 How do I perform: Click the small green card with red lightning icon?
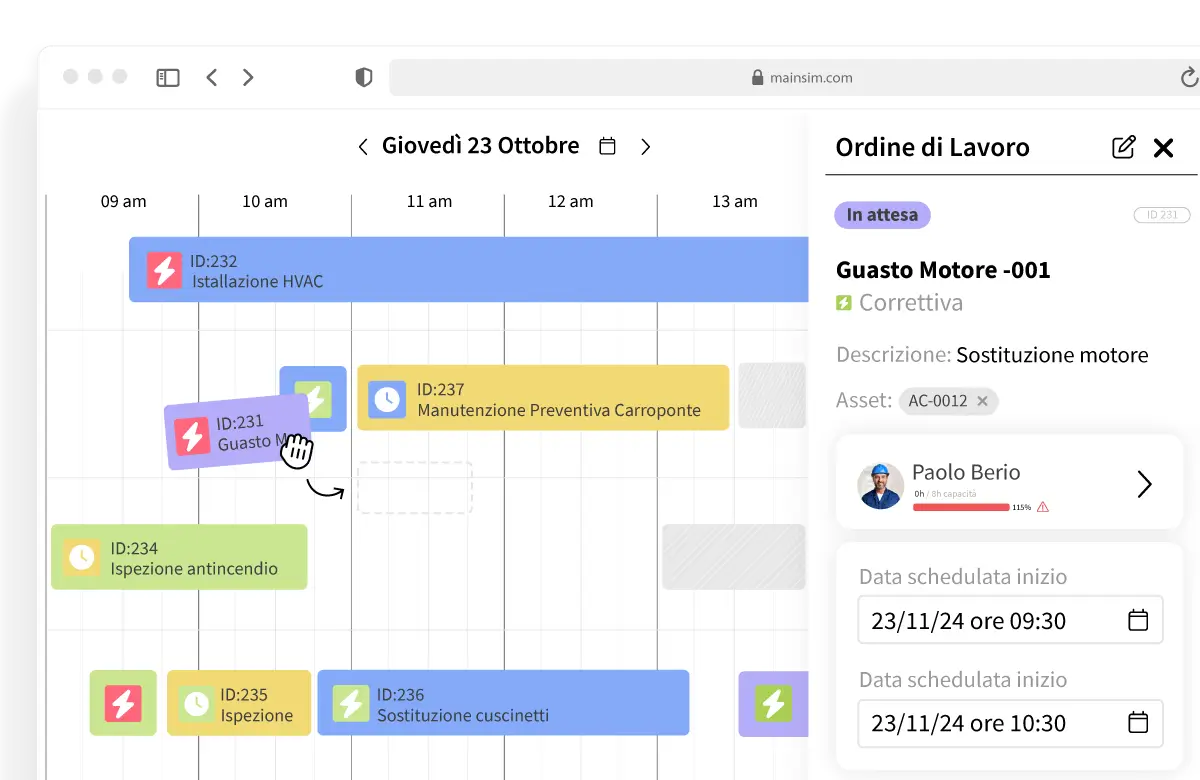click(x=123, y=703)
